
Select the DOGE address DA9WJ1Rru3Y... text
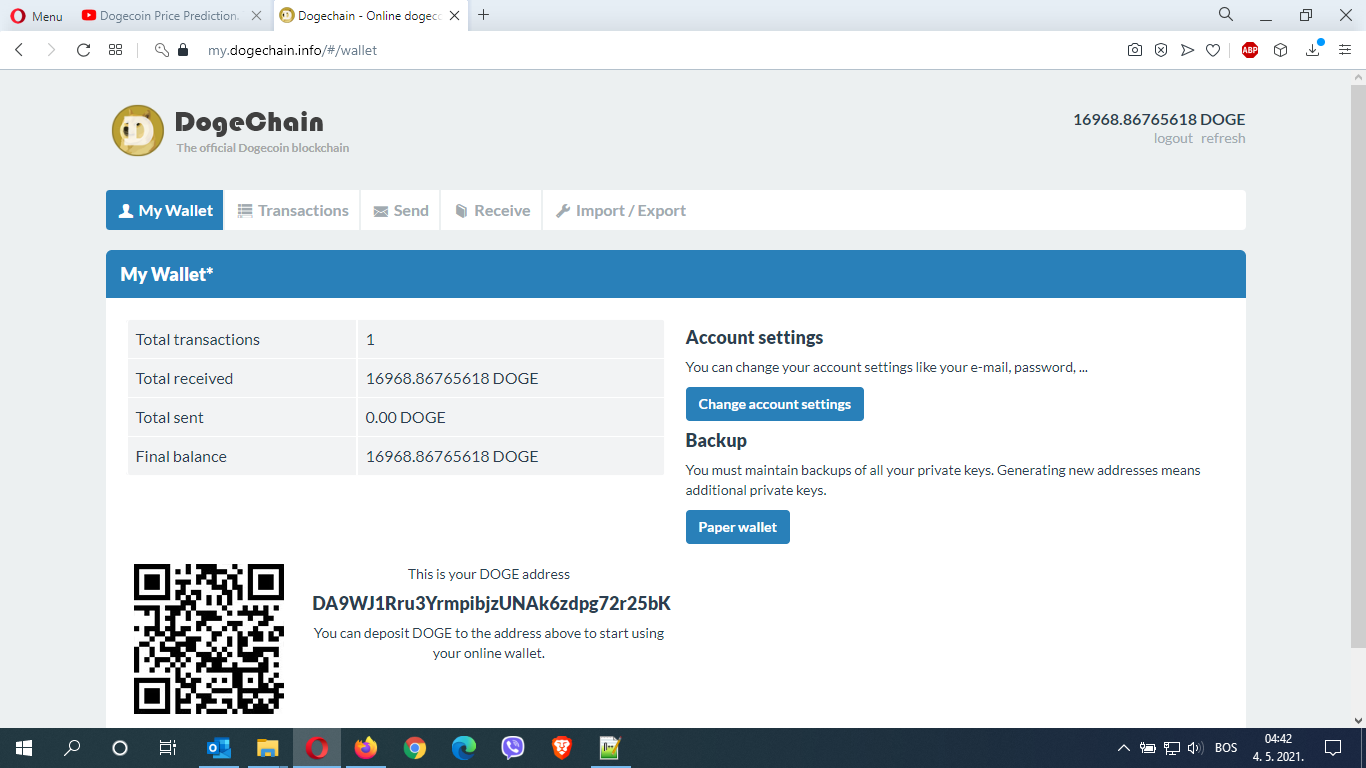pos(491,604)
